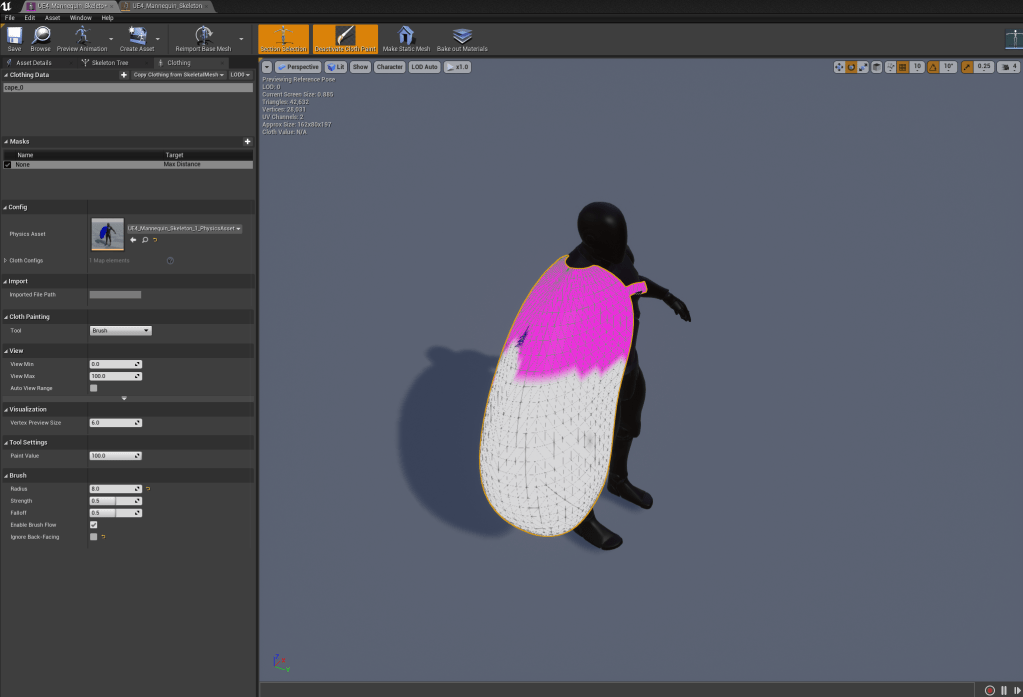This screenshot has height=697, width=1023.
Task: Adjust the brush Strength slider
Action: point(115,500)
